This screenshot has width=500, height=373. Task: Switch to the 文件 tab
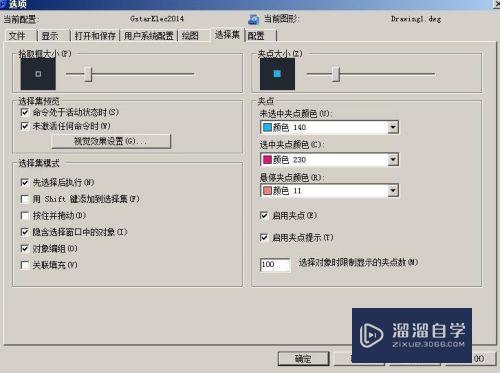pos(17,35)
